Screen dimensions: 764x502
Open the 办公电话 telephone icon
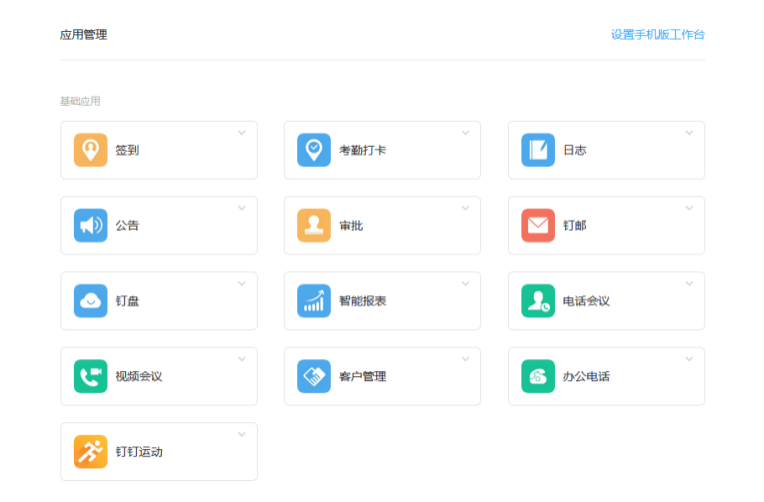pos(538,376)
